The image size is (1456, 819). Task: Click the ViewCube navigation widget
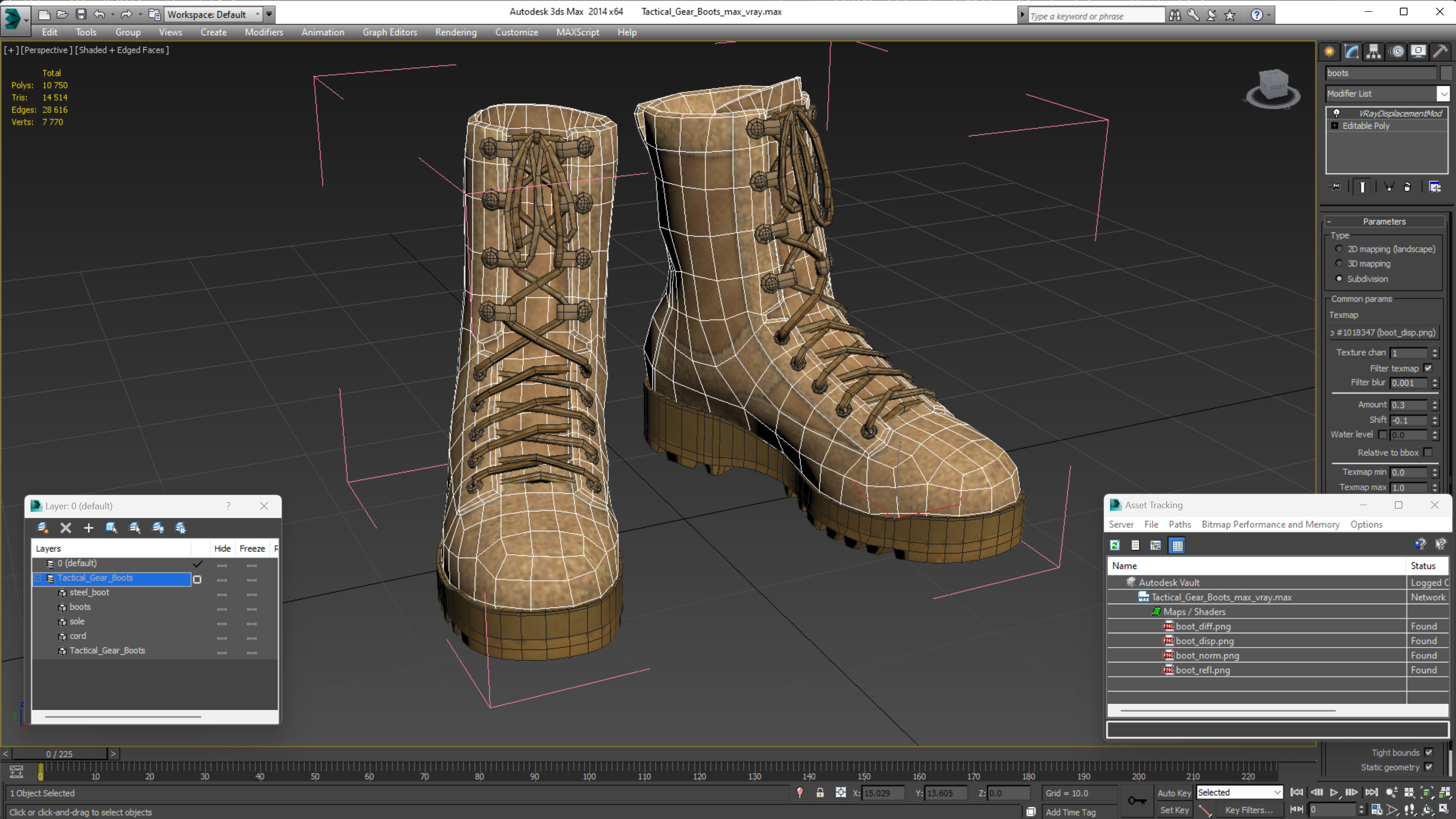coord(1272,89)
